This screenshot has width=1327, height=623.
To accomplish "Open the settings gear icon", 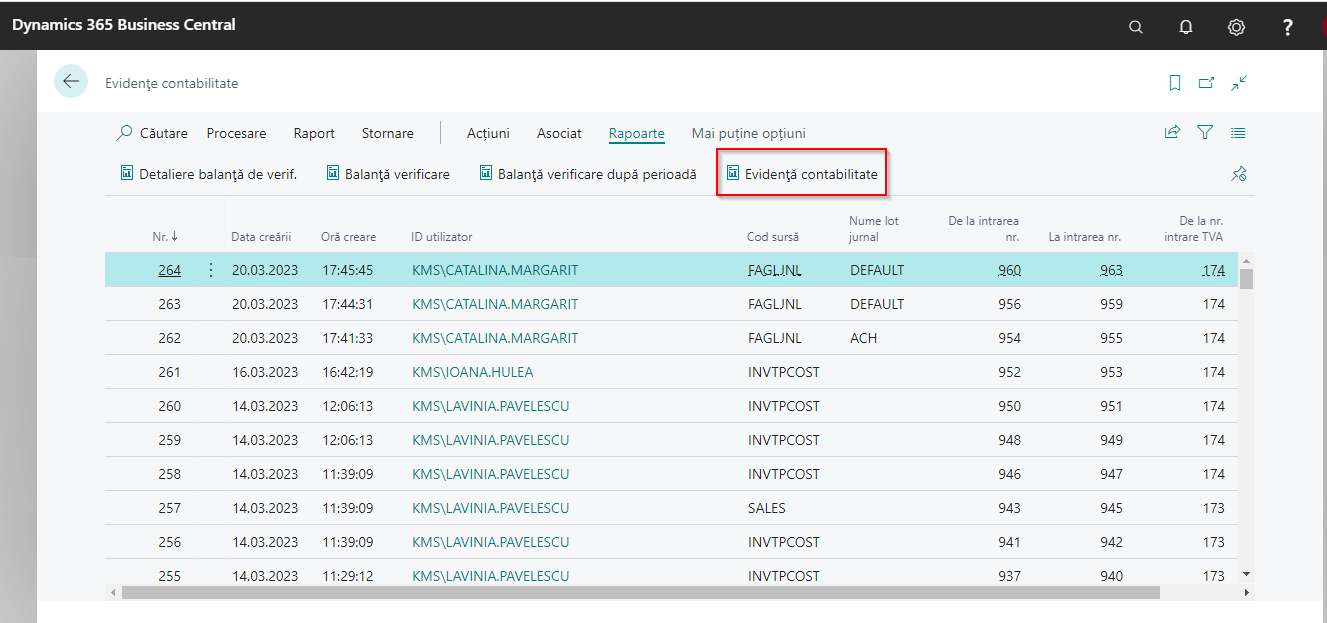I will tap(1236, 27).
